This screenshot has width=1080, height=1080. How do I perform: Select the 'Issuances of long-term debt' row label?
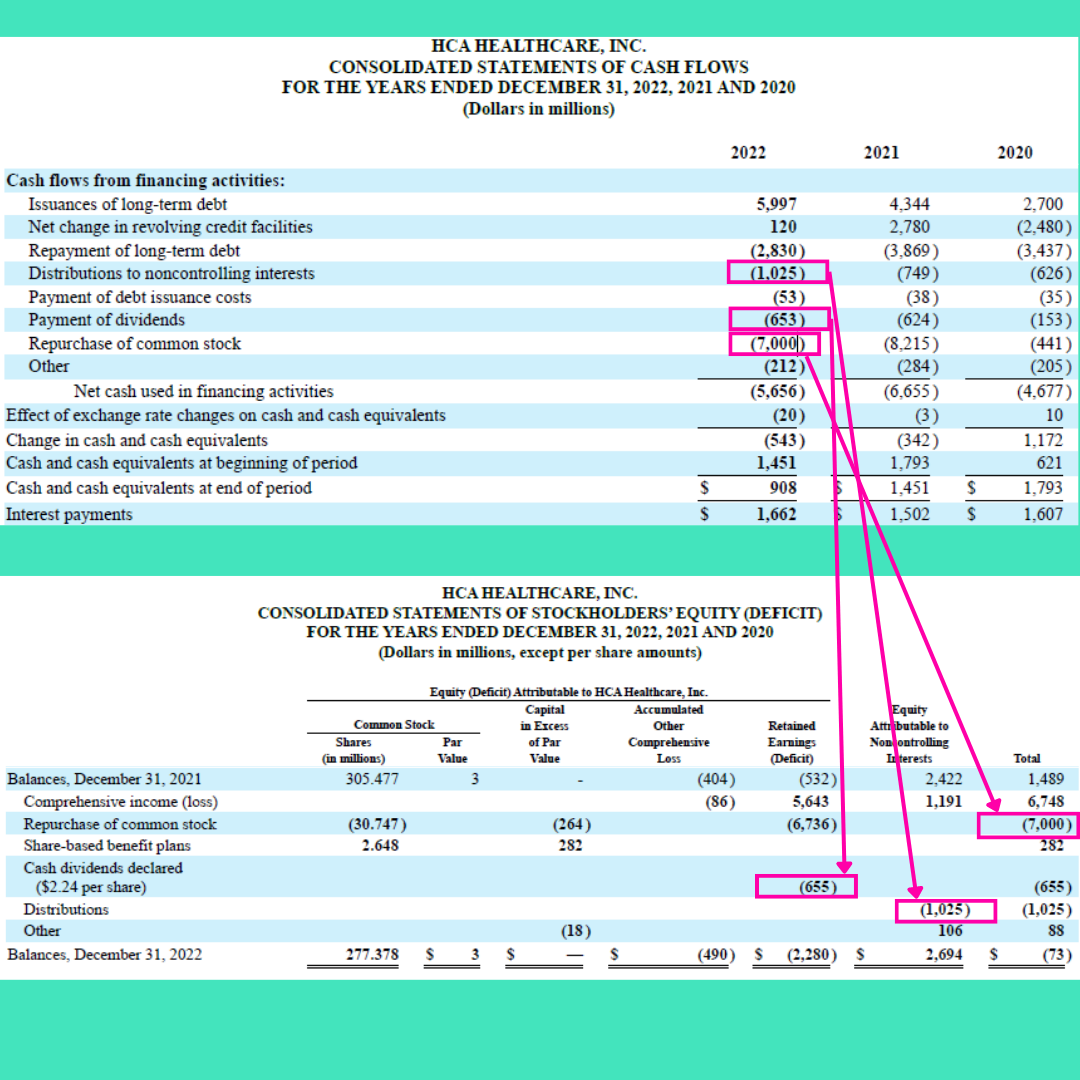click(127, 205)
